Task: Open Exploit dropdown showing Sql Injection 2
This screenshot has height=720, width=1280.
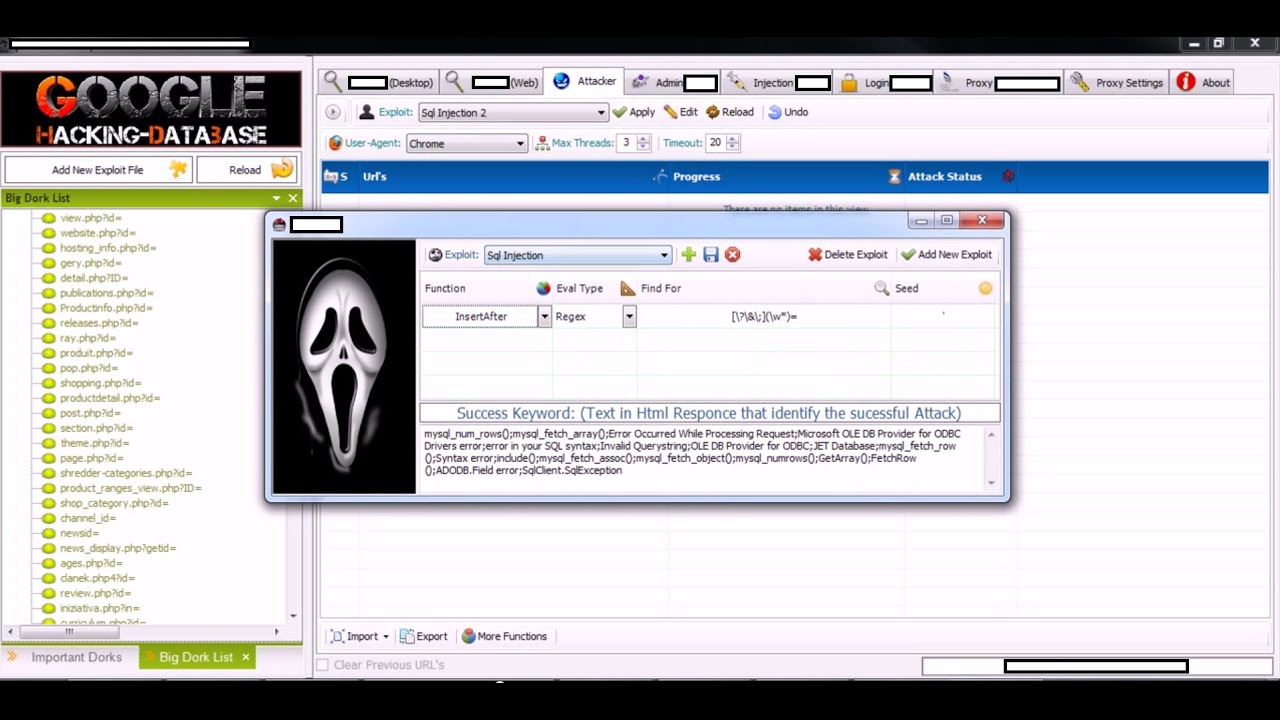Action: click(x=513, y=112)
